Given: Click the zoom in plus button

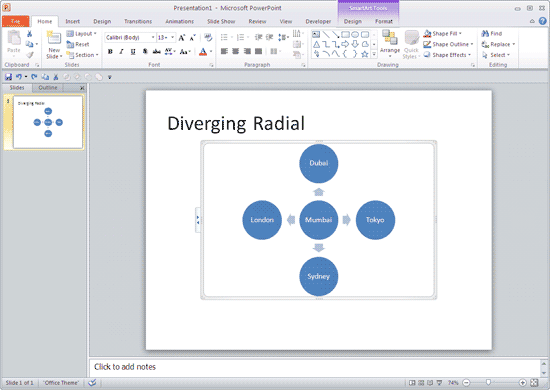Looking at the screenshot, I should (x=522, y=383).
